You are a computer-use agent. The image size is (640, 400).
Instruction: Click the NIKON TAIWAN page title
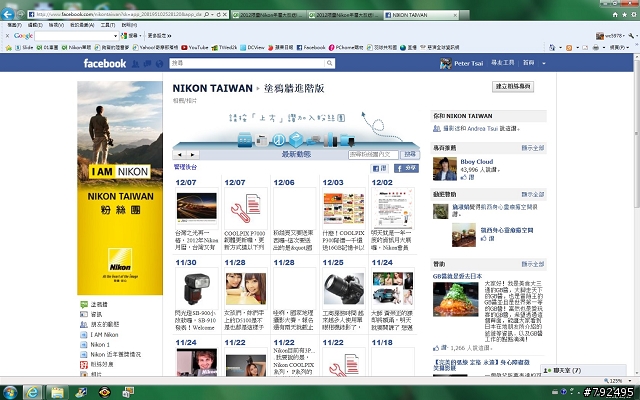click(x=213, y=88)
